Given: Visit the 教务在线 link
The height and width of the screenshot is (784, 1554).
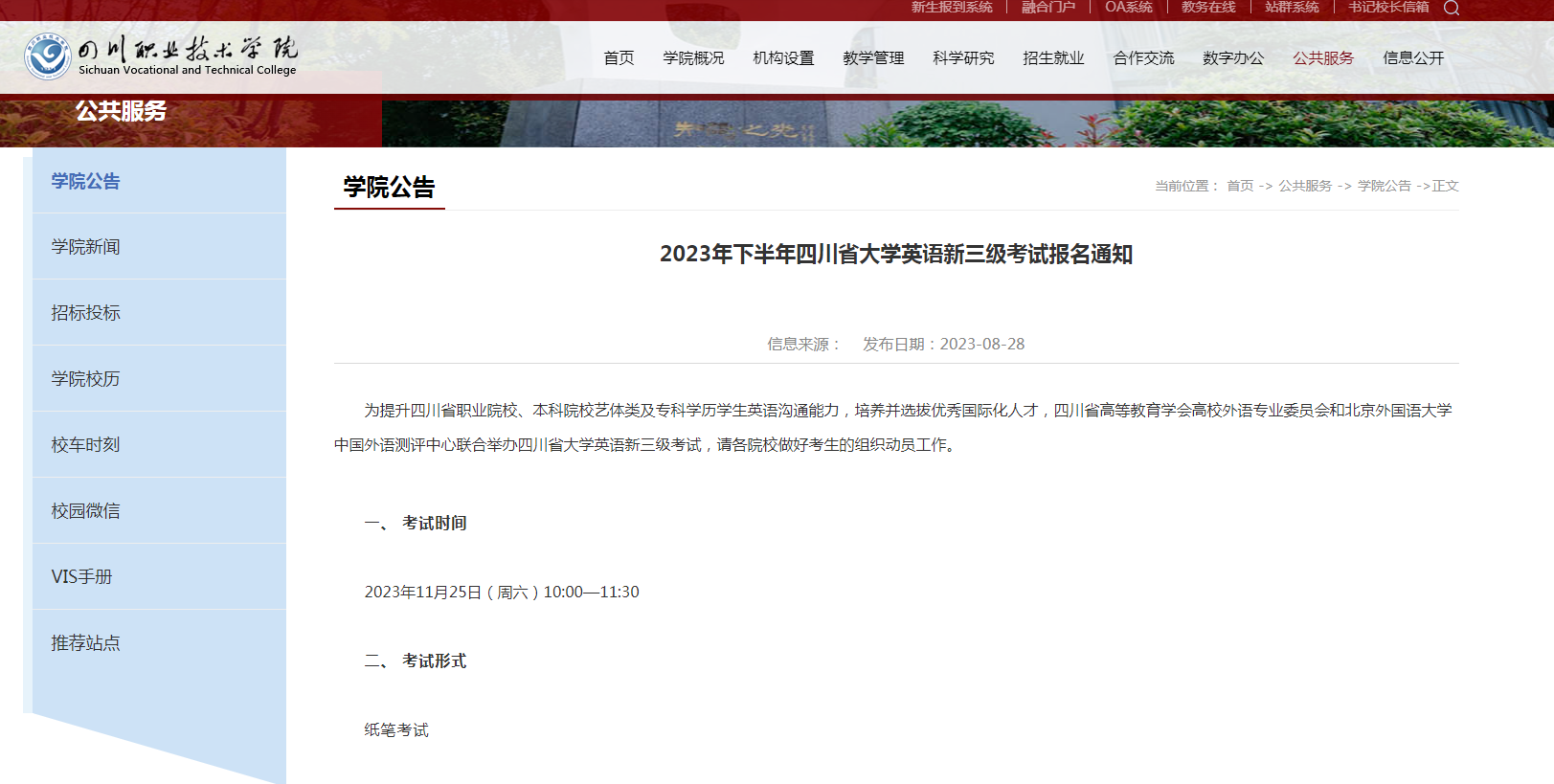Looking at the screenshot, I should tap(1208, 8).
